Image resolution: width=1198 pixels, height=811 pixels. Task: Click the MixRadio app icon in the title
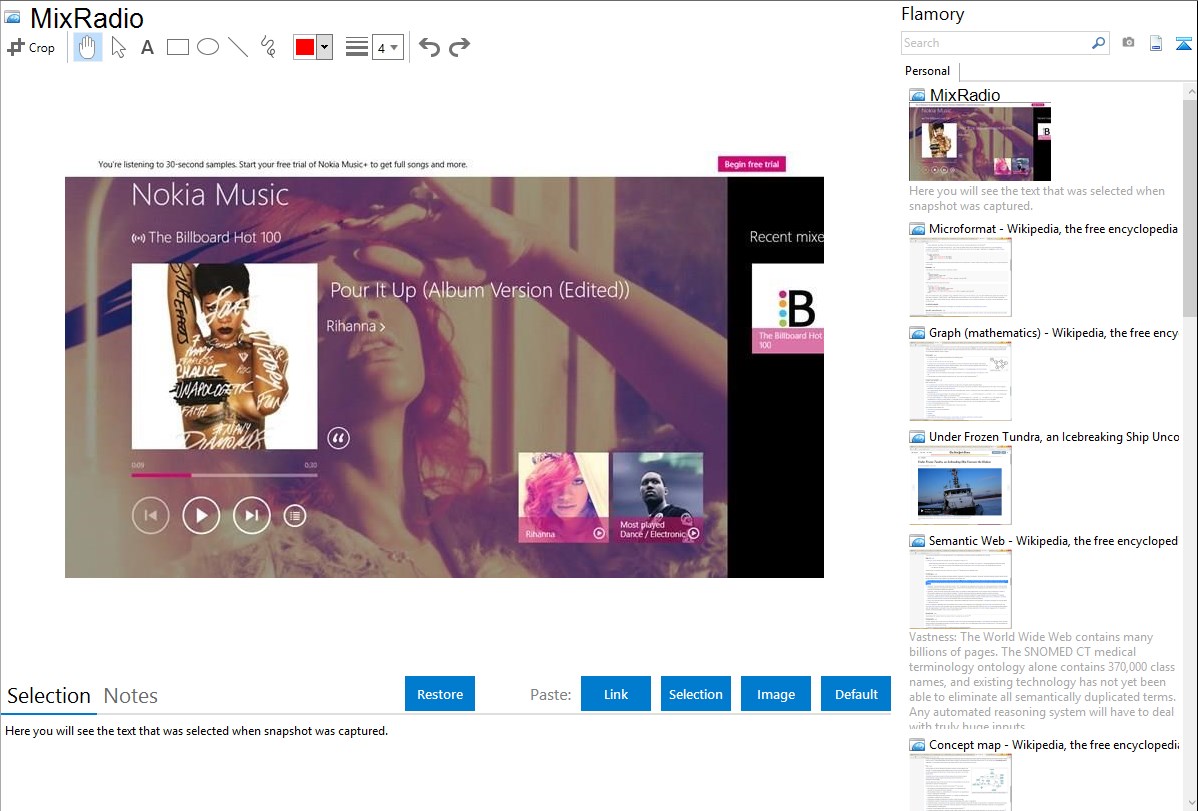(12, 18)
